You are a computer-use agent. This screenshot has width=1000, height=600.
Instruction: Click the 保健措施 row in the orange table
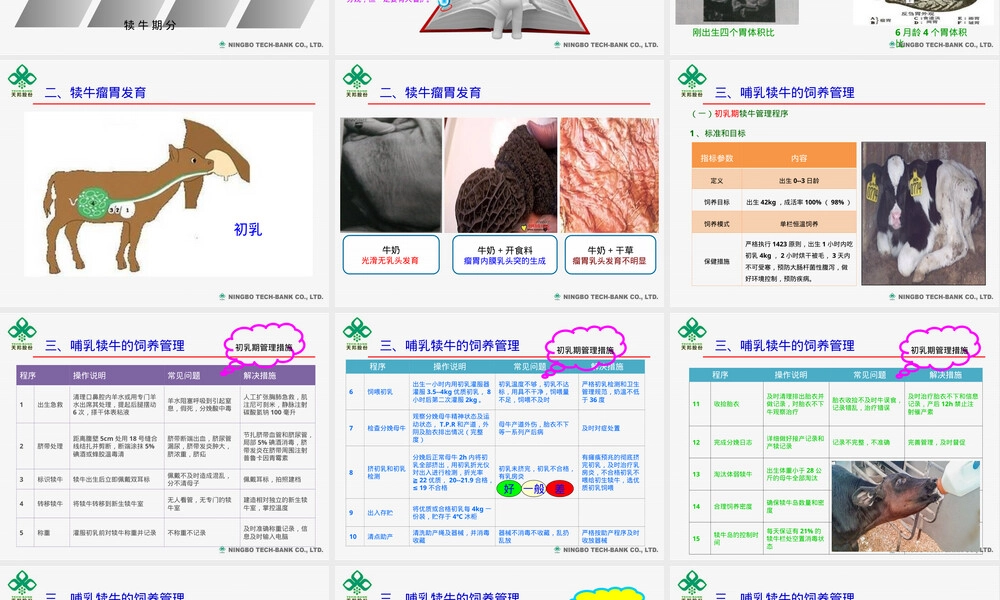(x=774, y=260)
